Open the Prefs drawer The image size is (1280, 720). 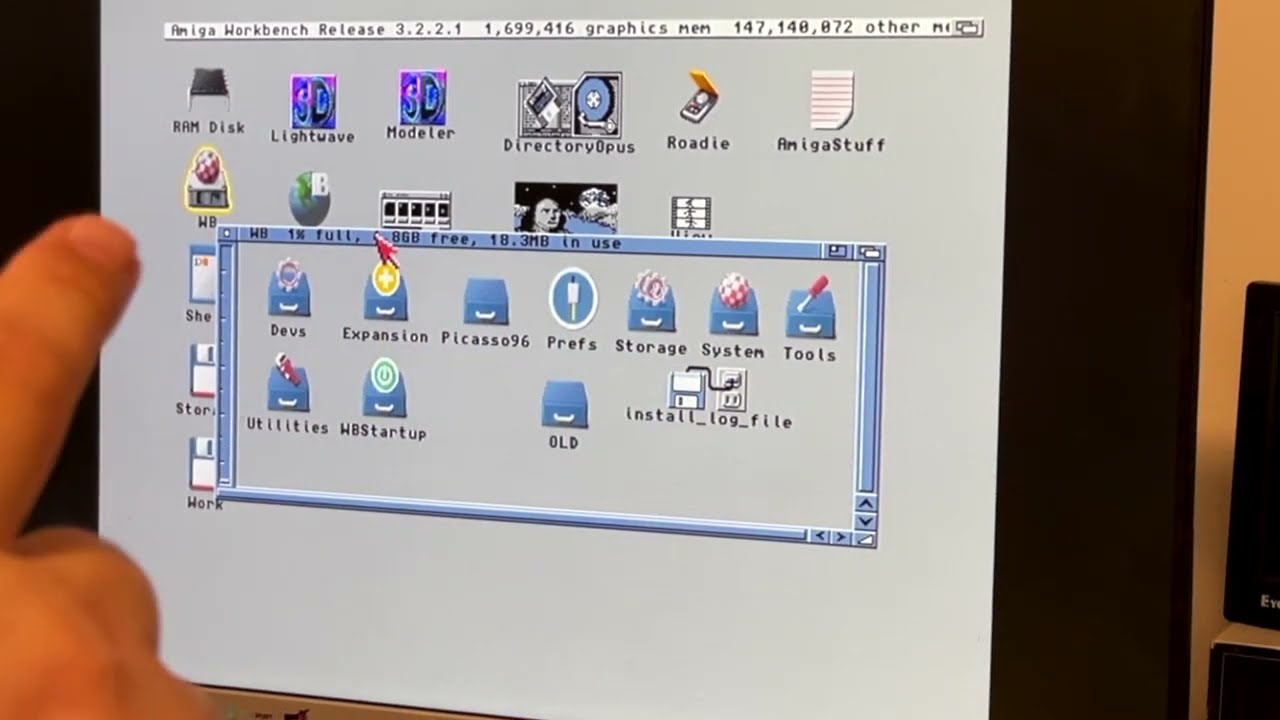[x=573, y=299]
